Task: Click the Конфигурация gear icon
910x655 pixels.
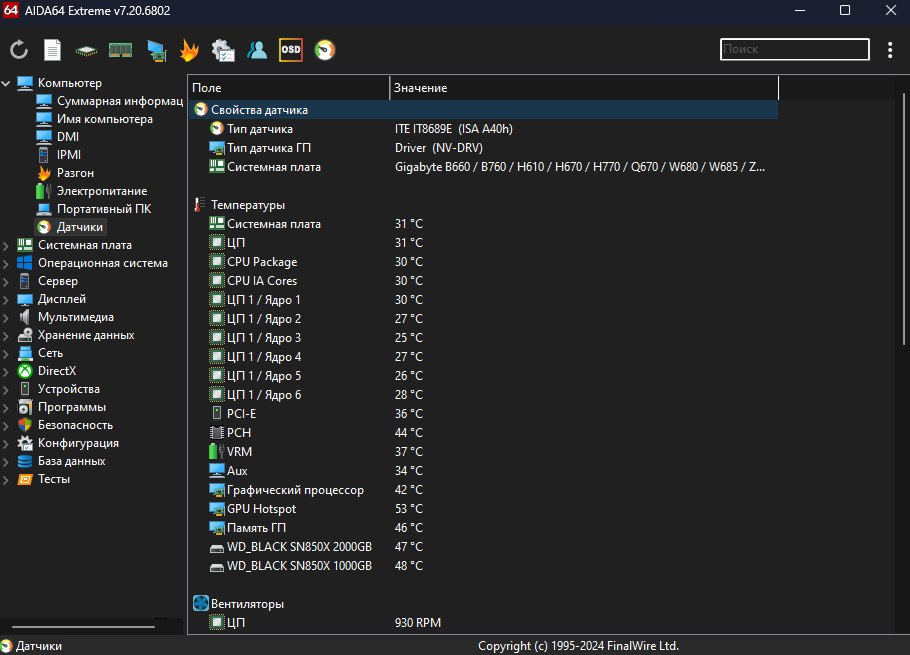Action: (x=25, y=443)
